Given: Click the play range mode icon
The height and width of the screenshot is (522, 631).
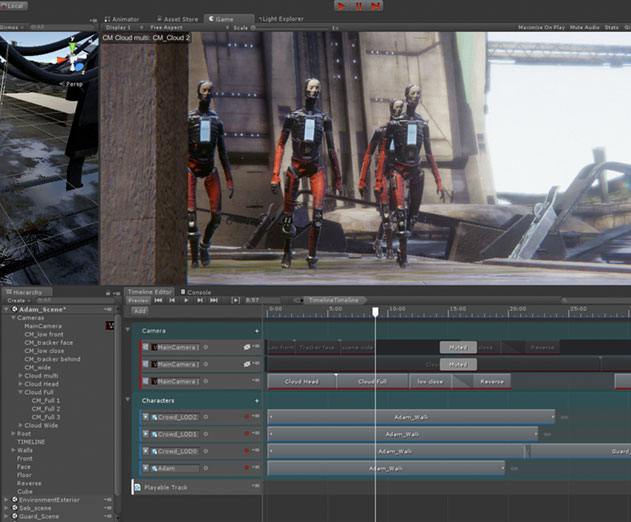Looking at the screenshot, I should click(236, 300).
